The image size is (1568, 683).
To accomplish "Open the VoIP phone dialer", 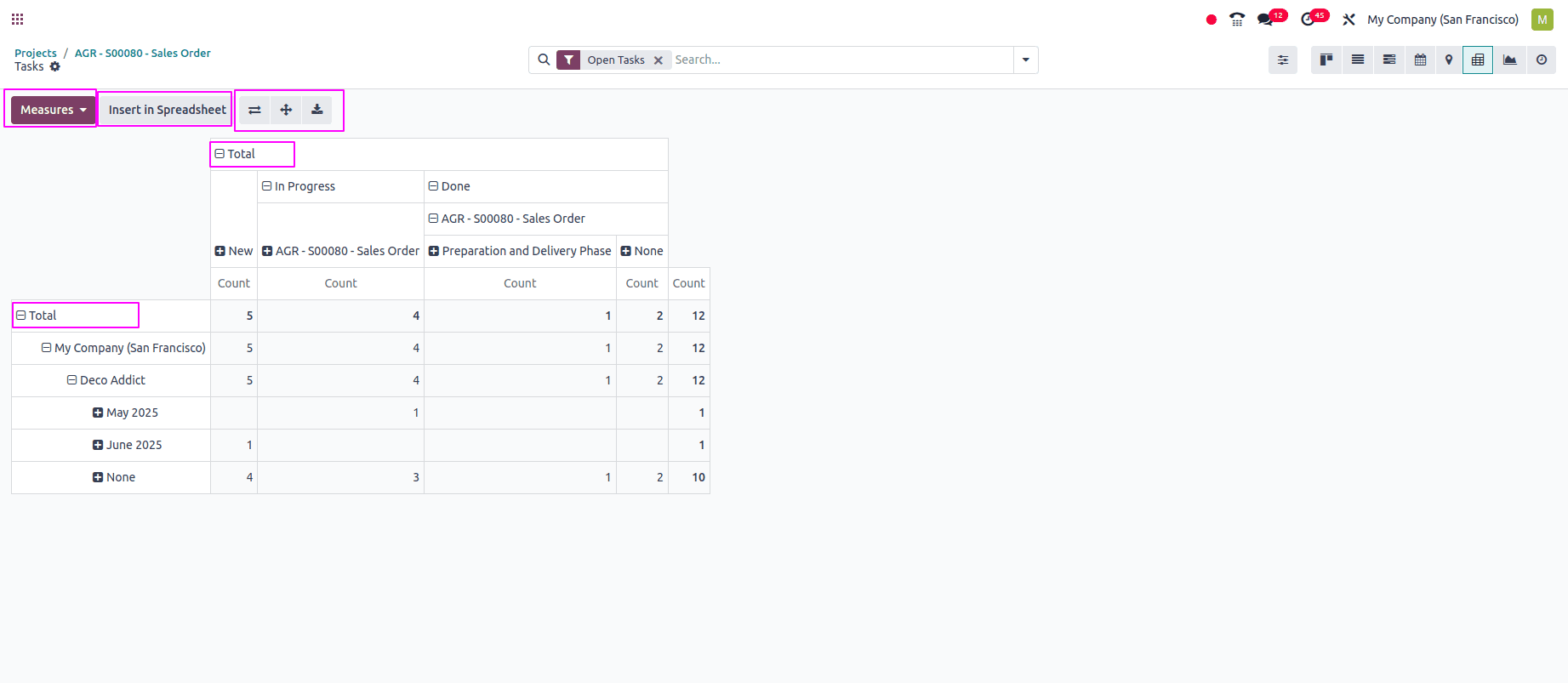I will 1237,20.
